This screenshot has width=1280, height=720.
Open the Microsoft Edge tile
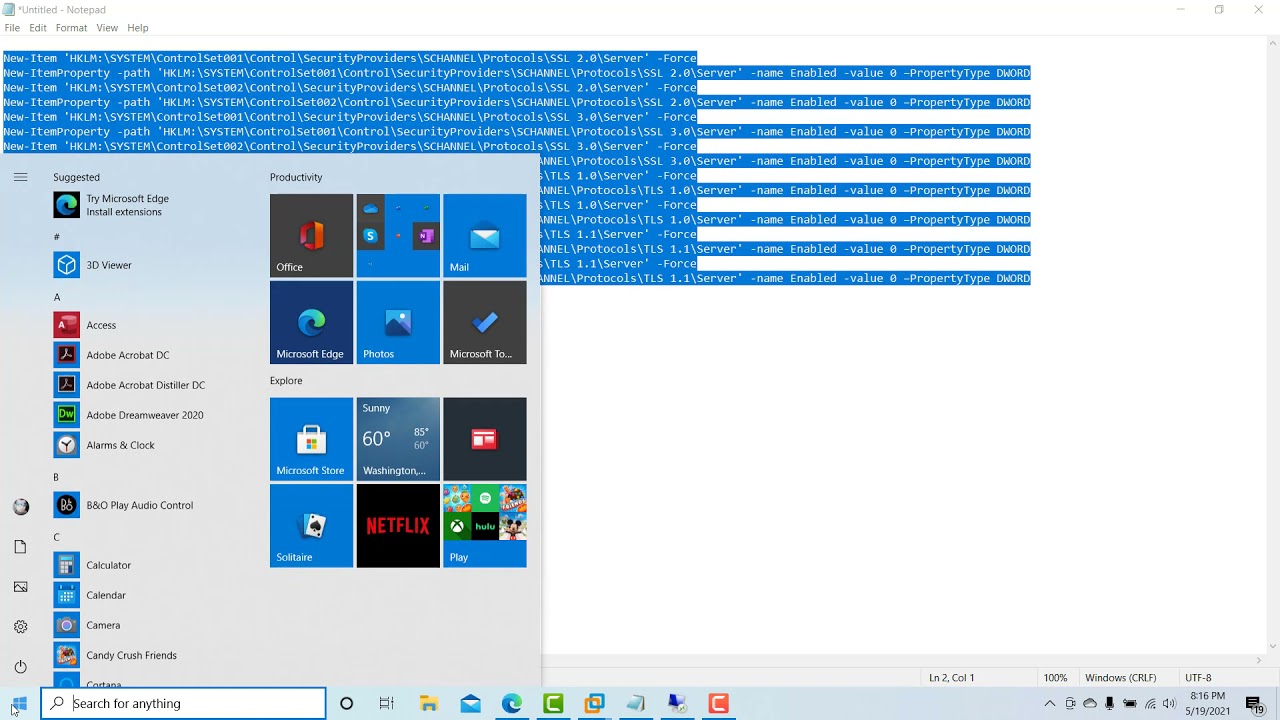click(x=311, y=322)
